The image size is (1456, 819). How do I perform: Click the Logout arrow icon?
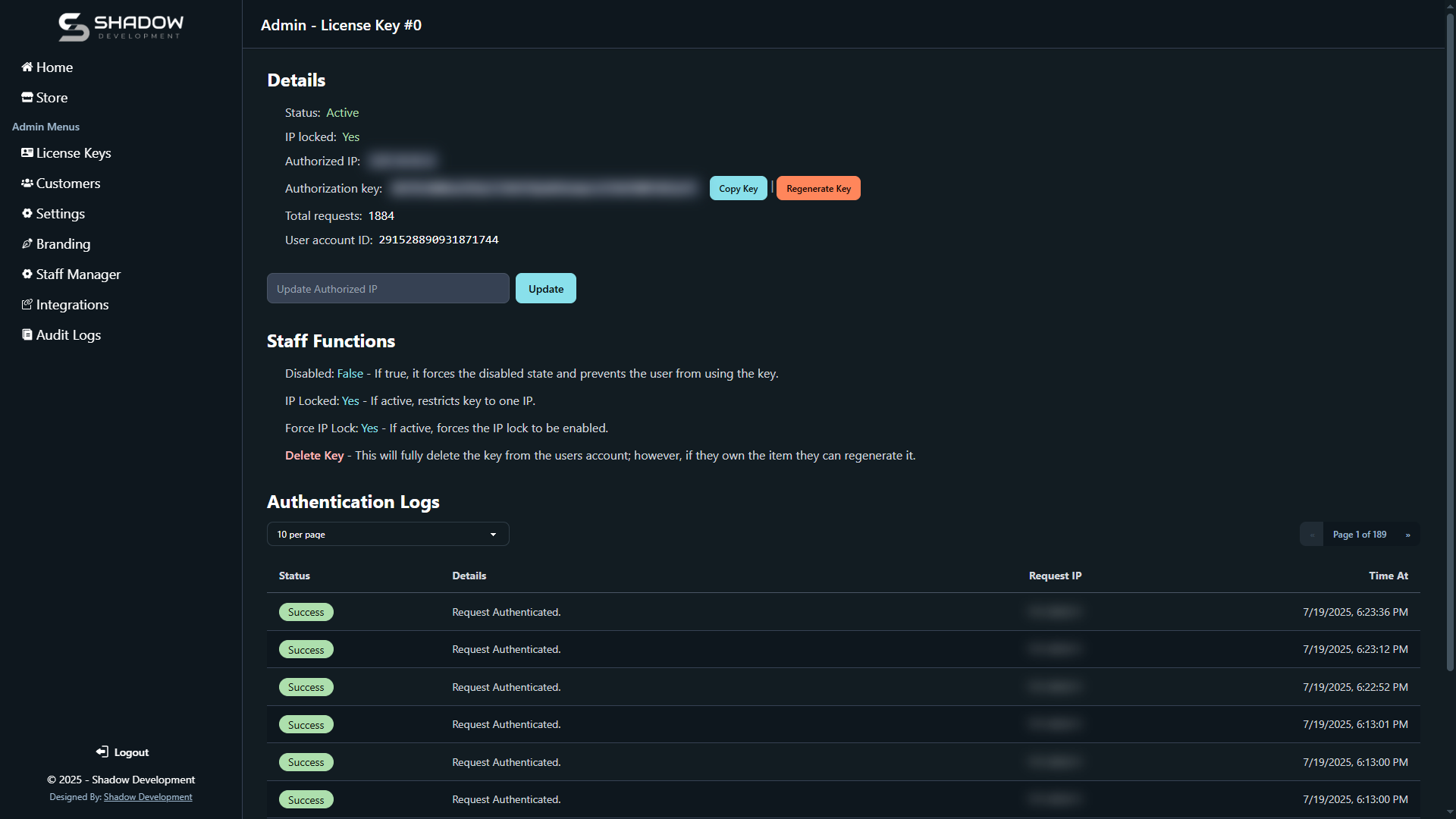click(x=102, y=752)
